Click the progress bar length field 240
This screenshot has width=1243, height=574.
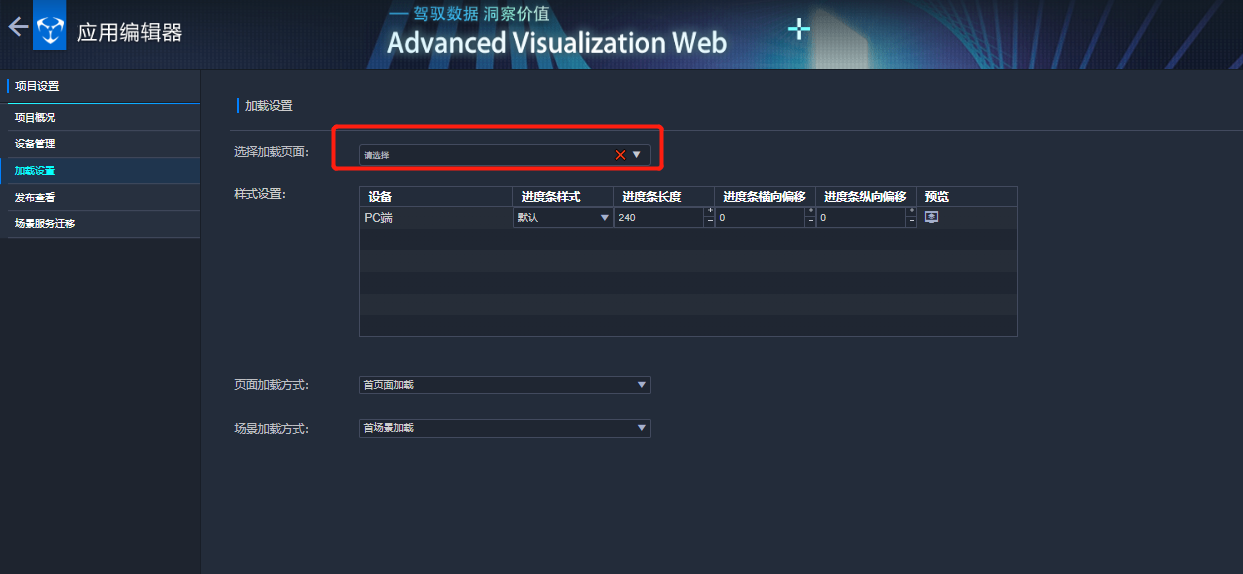click(659, 217)
